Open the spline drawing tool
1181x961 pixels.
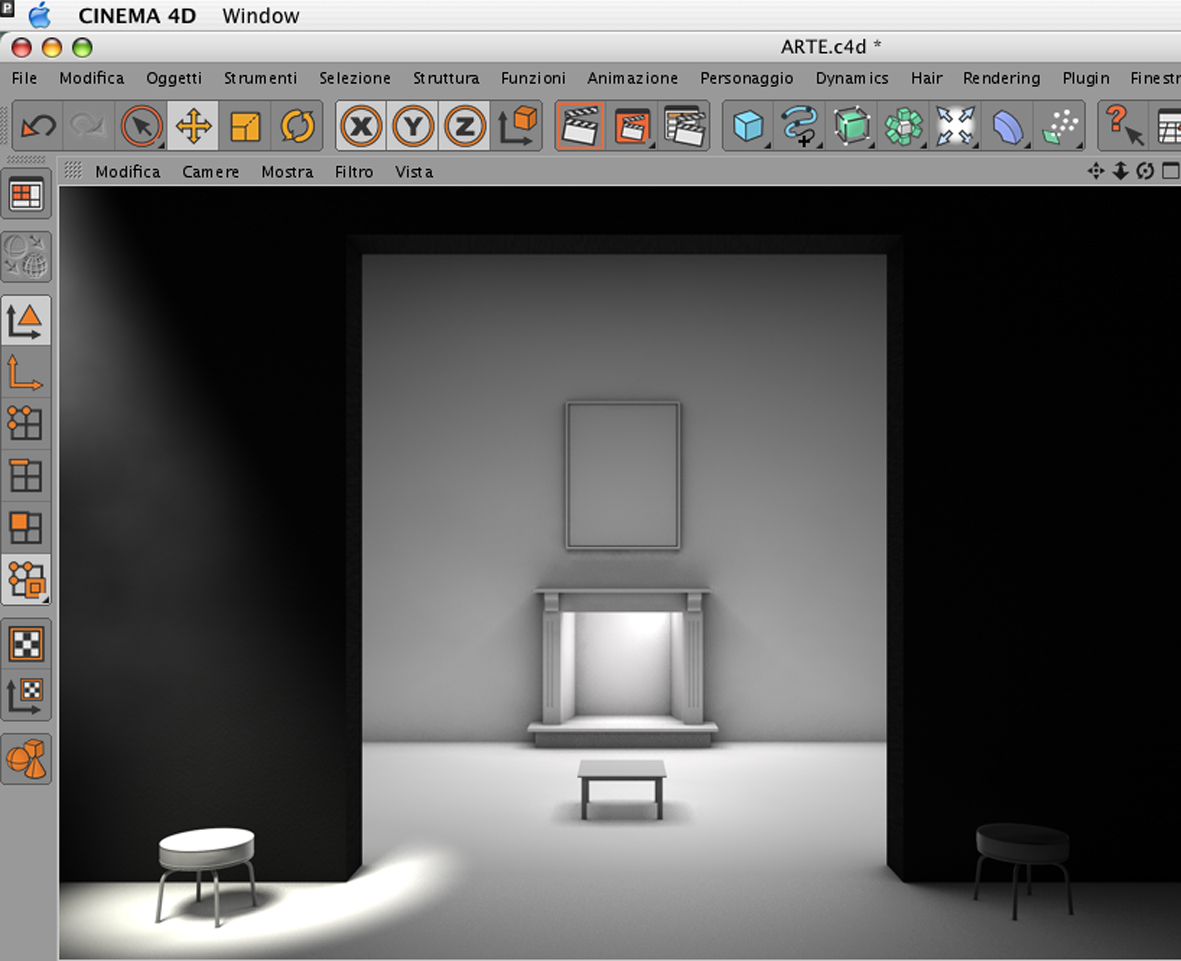800,126
